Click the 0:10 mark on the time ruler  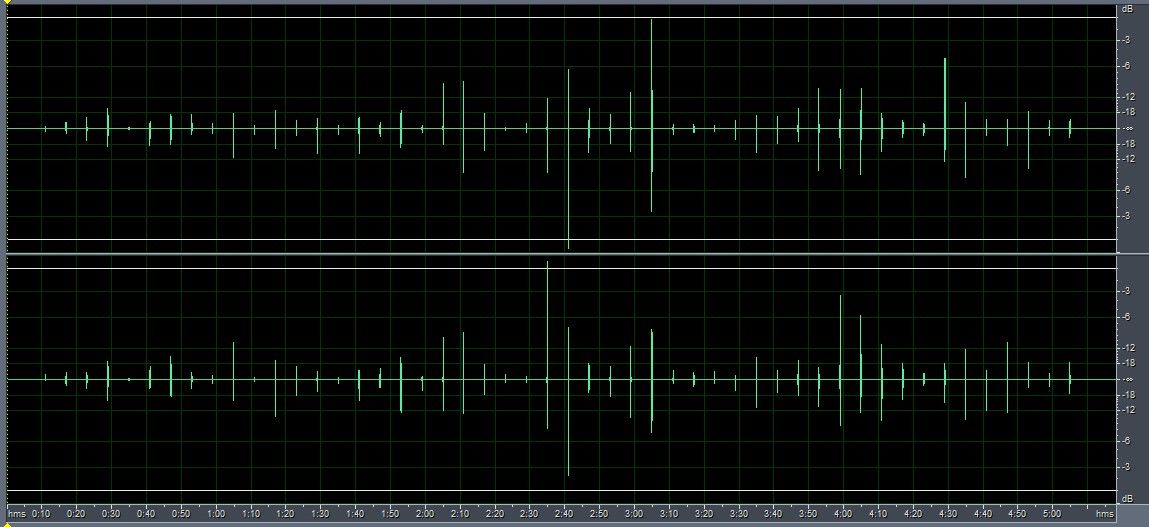click(41, 515)
